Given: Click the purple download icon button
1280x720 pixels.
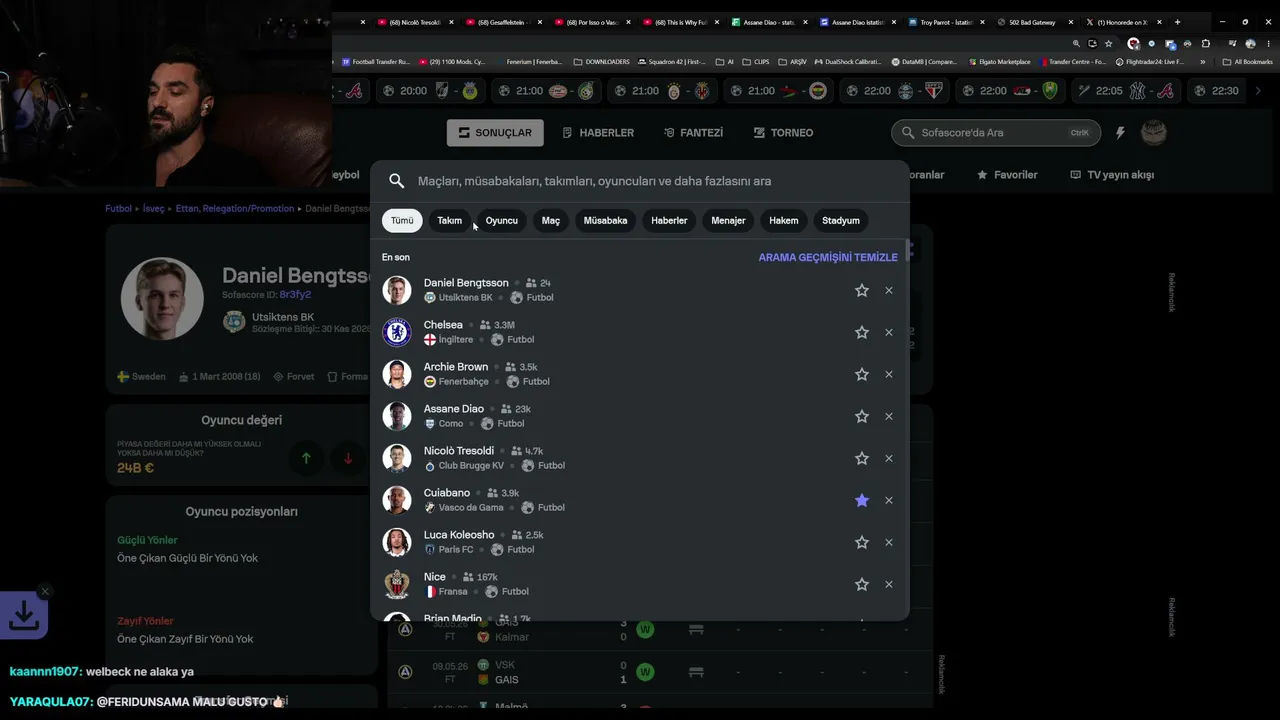Looking at the screenshot, I should (24, 616).
